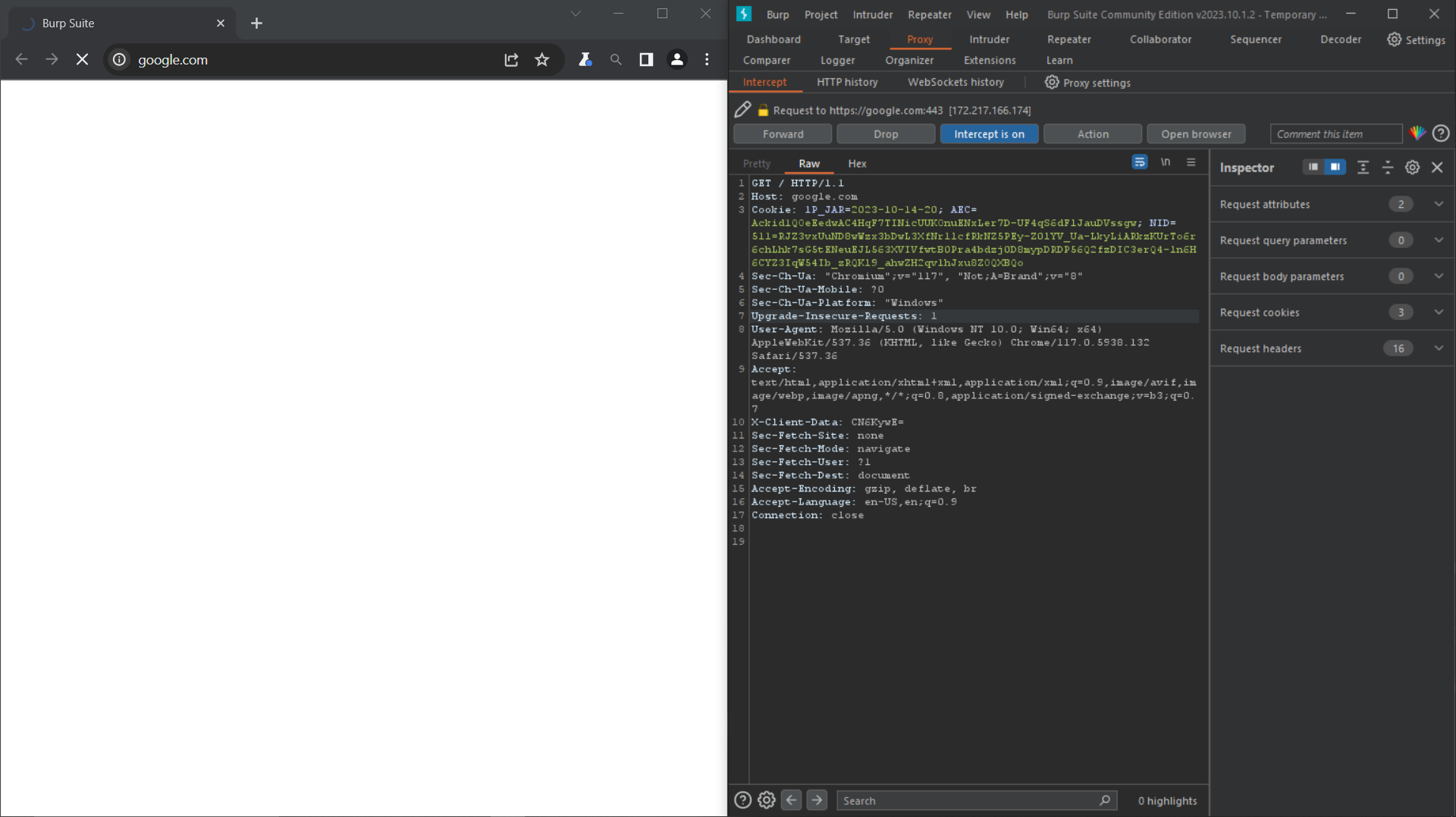The width and height of the screenshot is (1456, 817).
Task: Click the bottom help icon in editor
Action: pyautogui.click(x=742, y=800)
